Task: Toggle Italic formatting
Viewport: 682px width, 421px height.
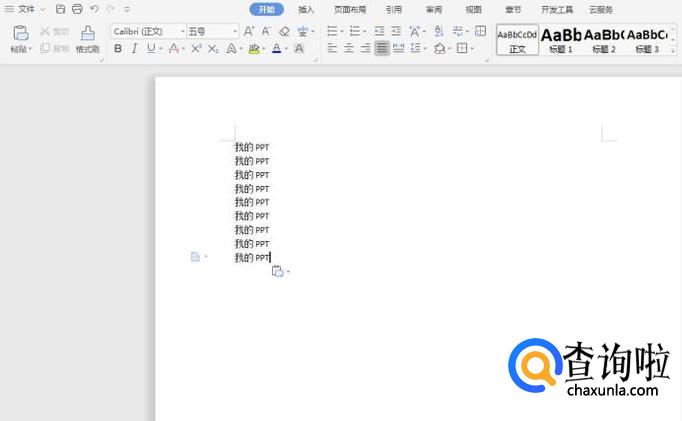Action: click(134, 48)
